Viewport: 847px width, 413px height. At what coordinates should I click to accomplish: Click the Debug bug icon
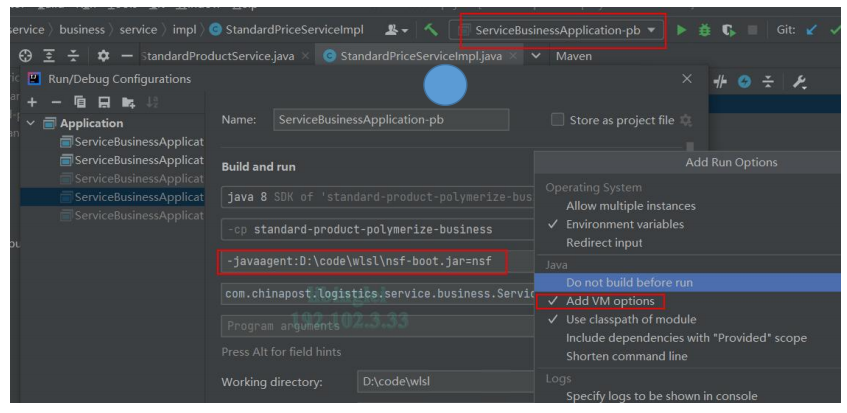[x=705, y=30]
